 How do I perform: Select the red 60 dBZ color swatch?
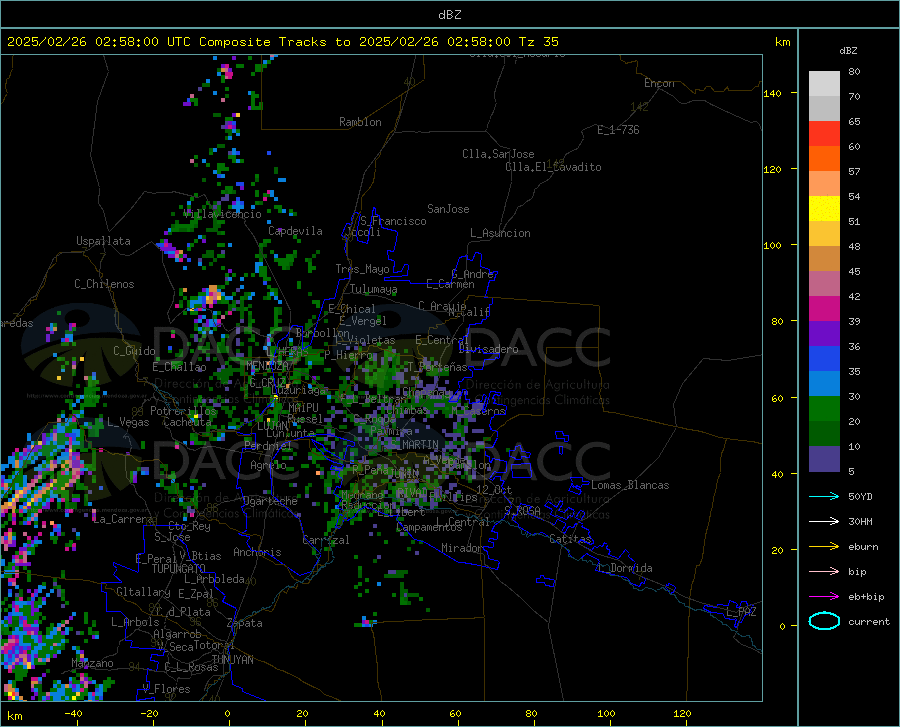coord(824,133)
